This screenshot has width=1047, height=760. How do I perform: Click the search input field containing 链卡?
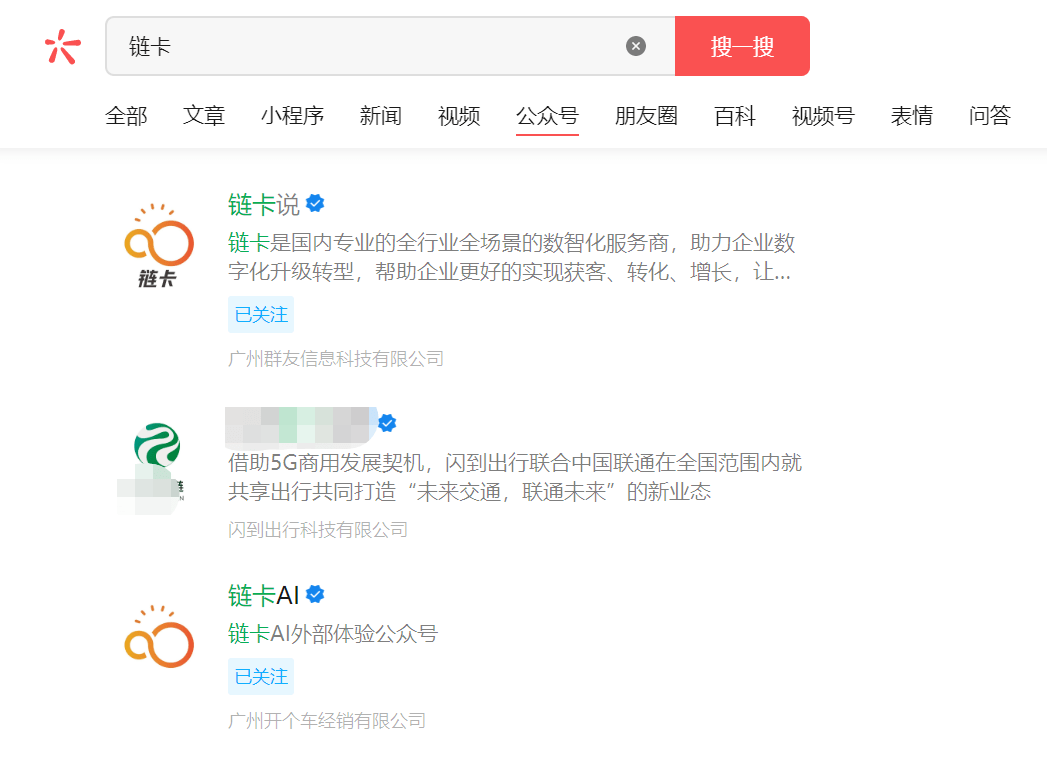[370, 46]
